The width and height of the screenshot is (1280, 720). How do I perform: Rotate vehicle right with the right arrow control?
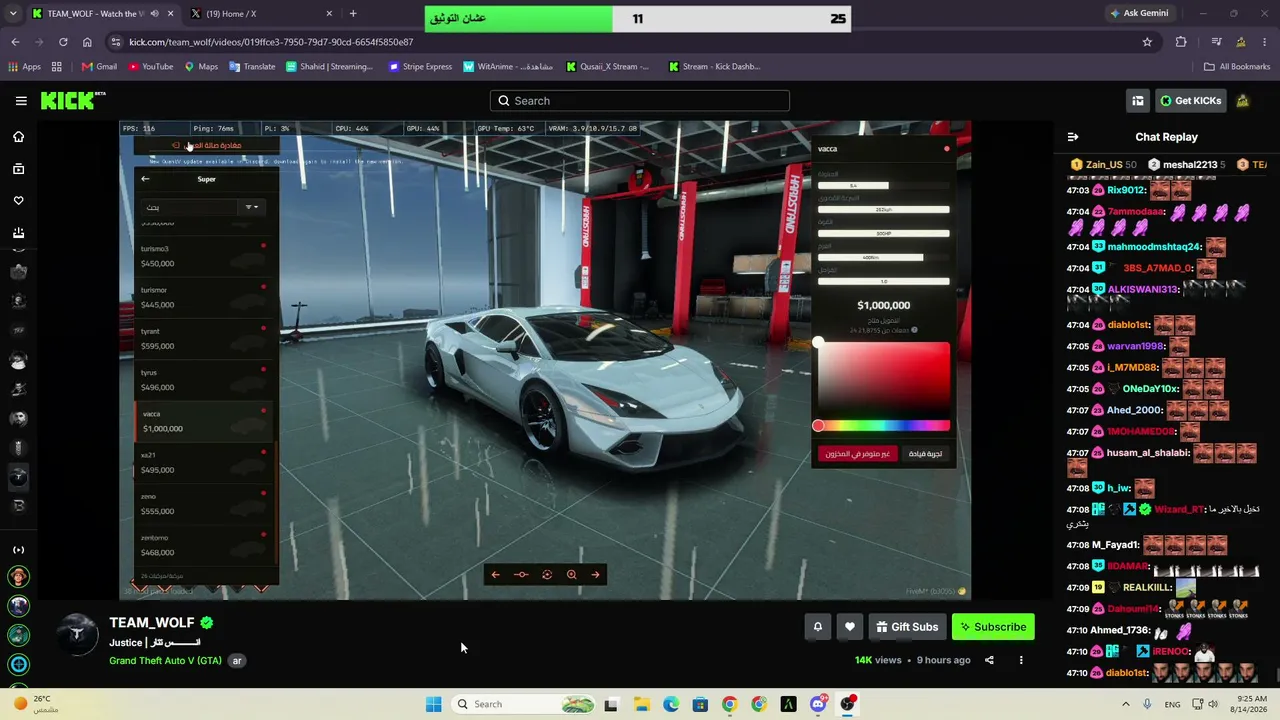click(x=596, y=575)
